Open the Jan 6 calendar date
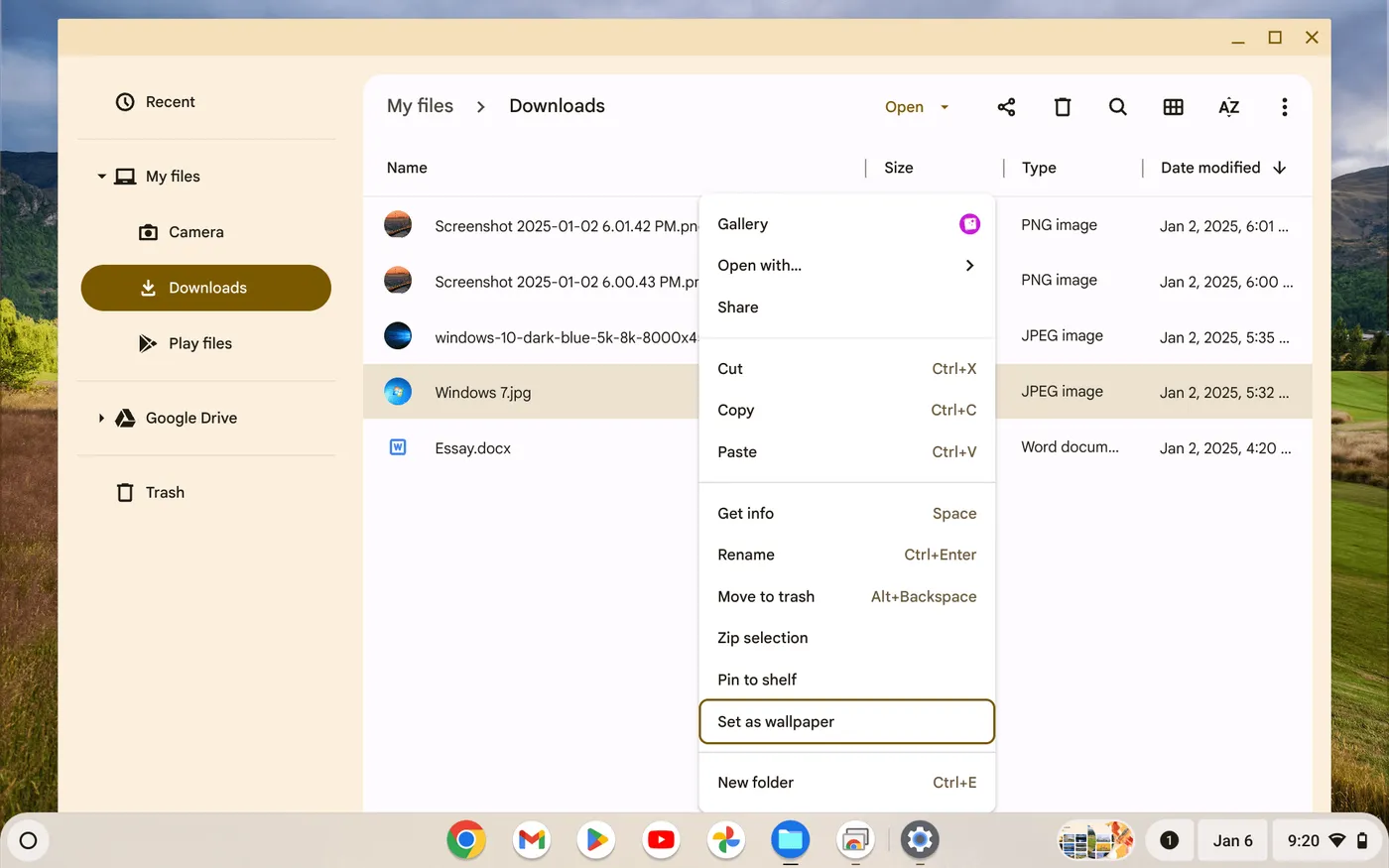 [1232, 840]
